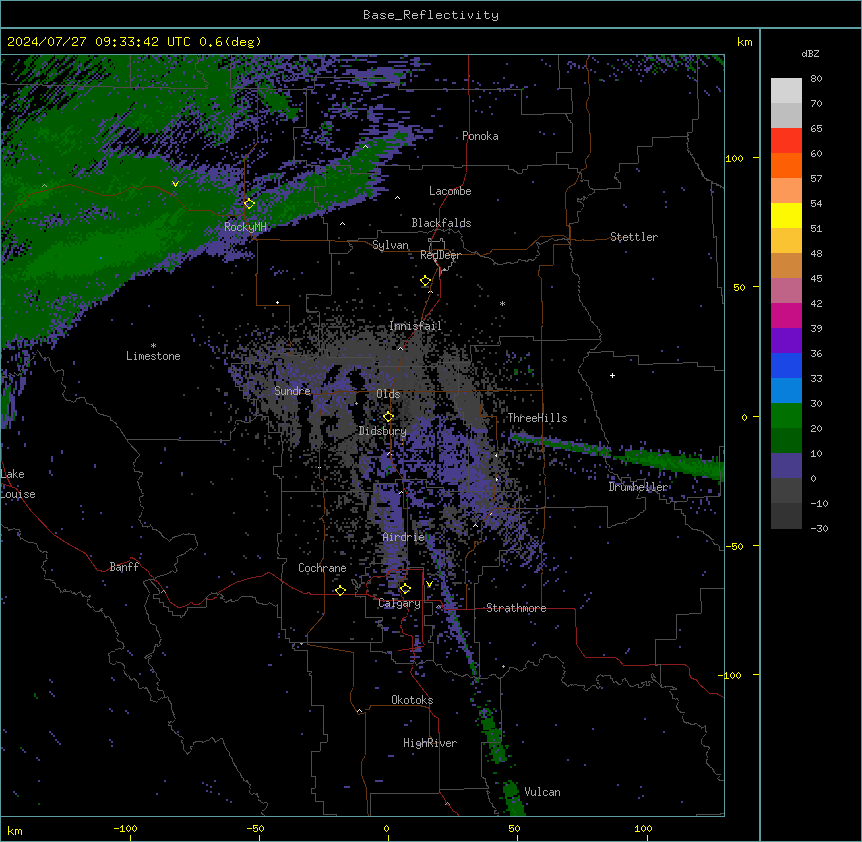The image size is (862, 842).
Task: Click the Lacombe city label
Action: [x=450, y=191]
